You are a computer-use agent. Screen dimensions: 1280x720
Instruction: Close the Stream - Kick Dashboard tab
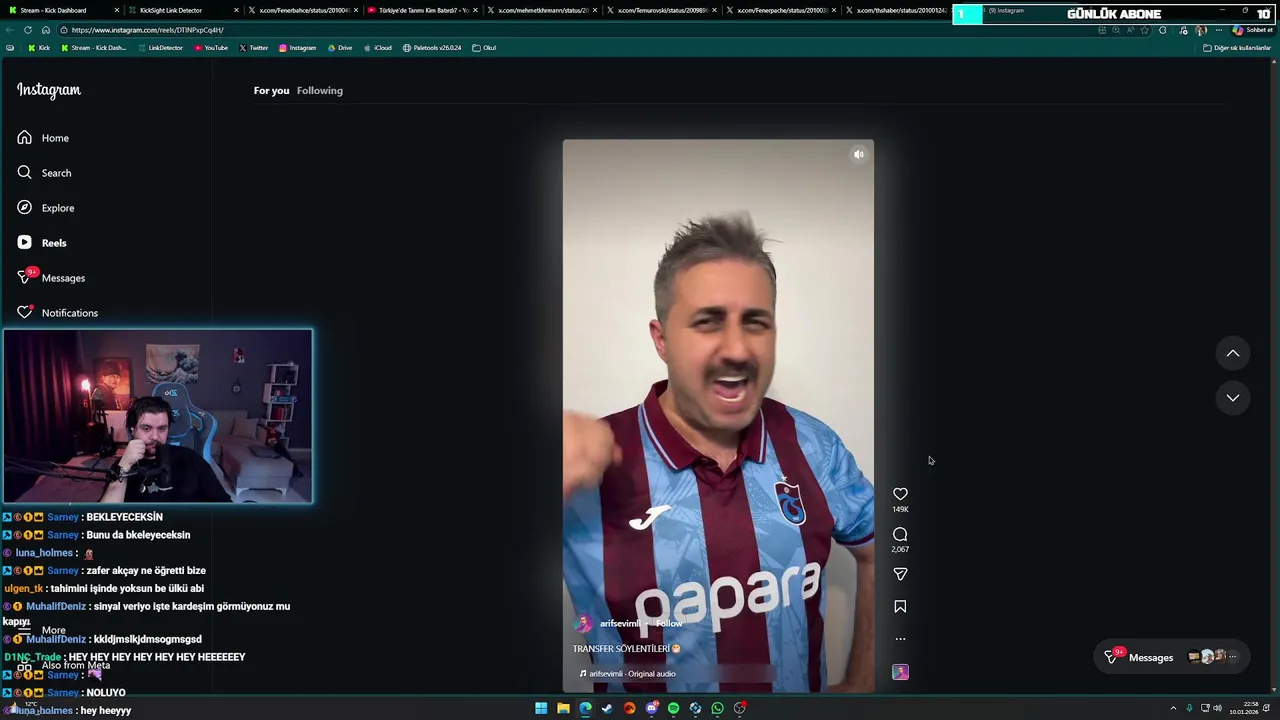coord(117,10)
